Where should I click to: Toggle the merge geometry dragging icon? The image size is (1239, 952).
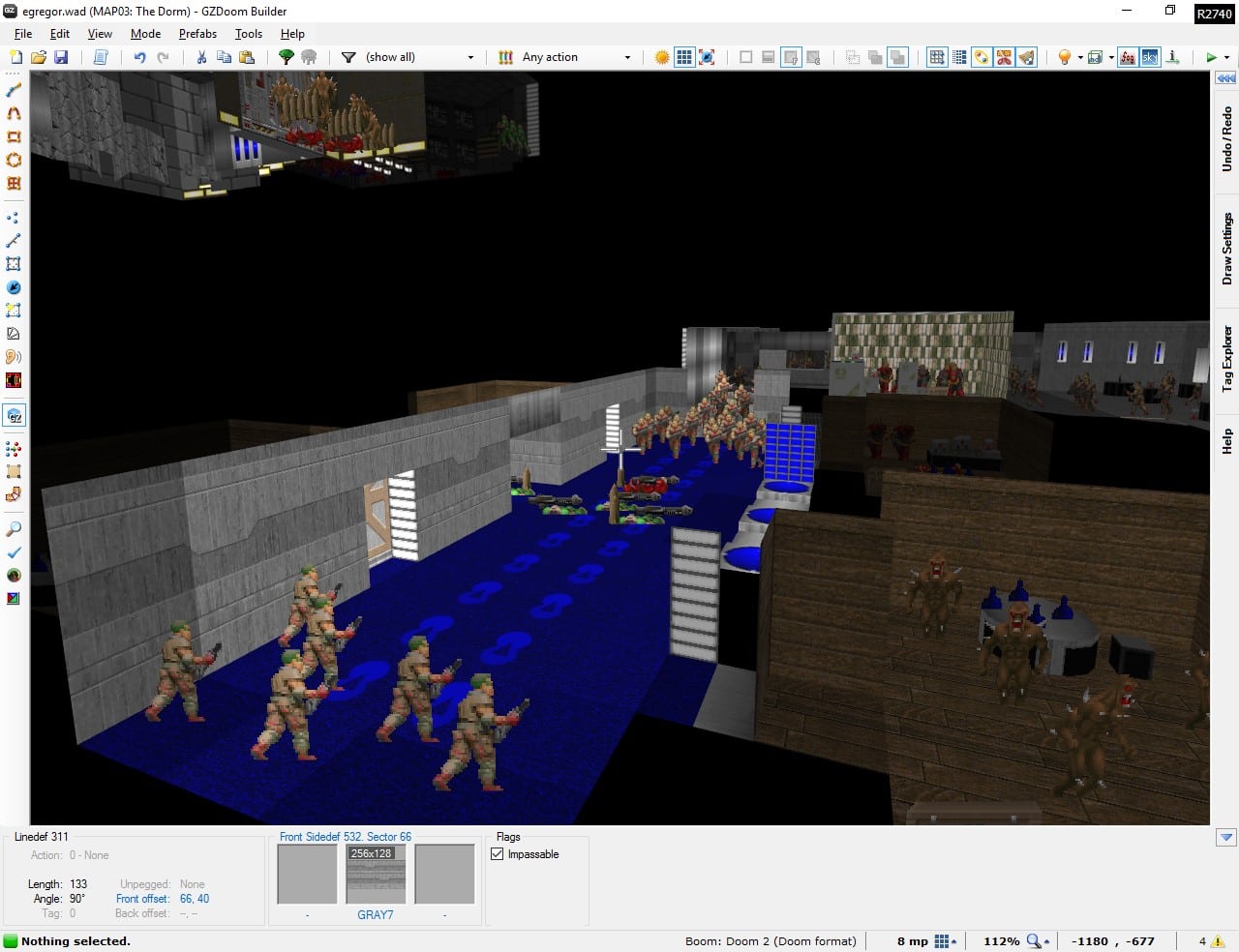875,57
